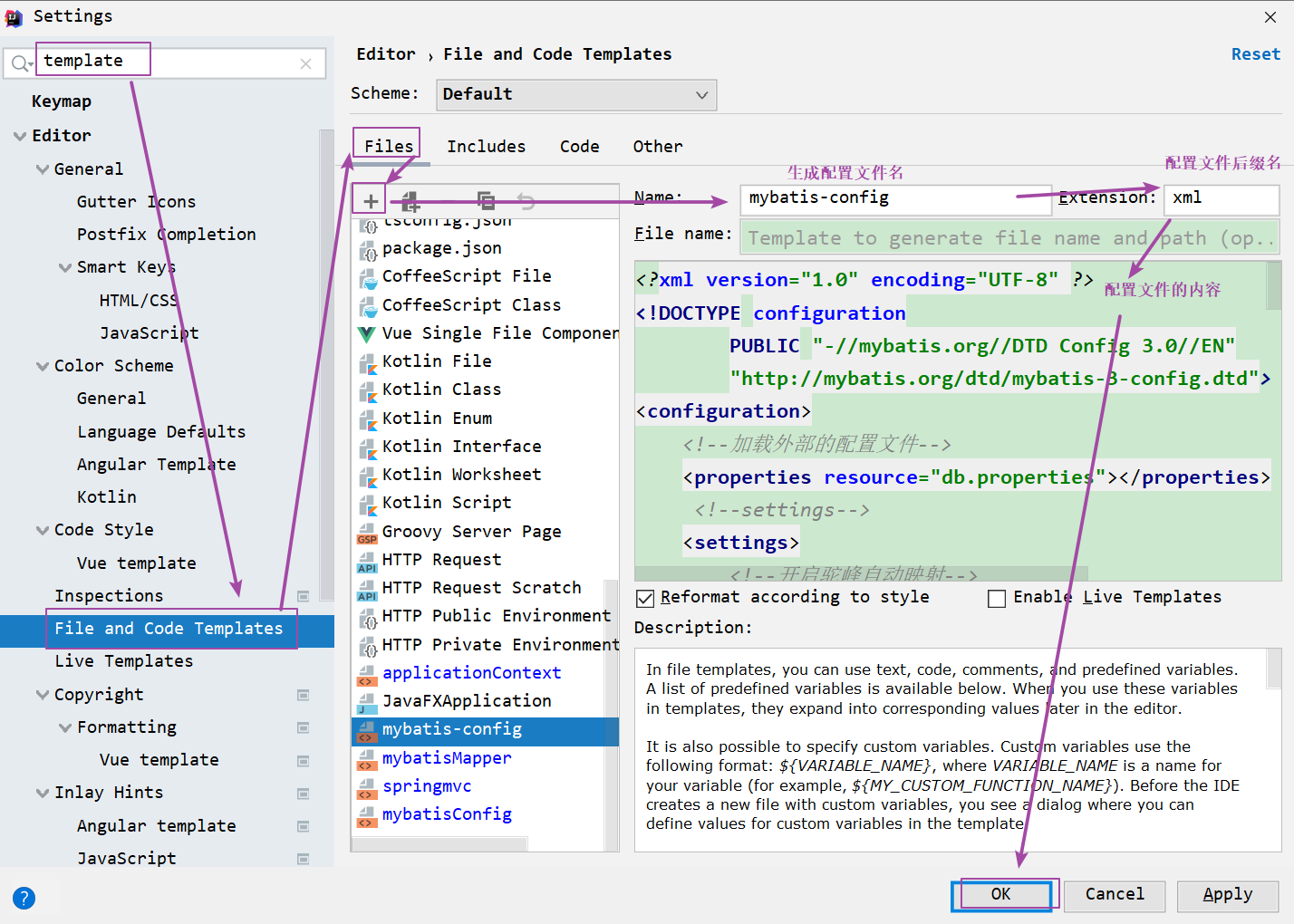Open Keymap settings

point(62,101)
